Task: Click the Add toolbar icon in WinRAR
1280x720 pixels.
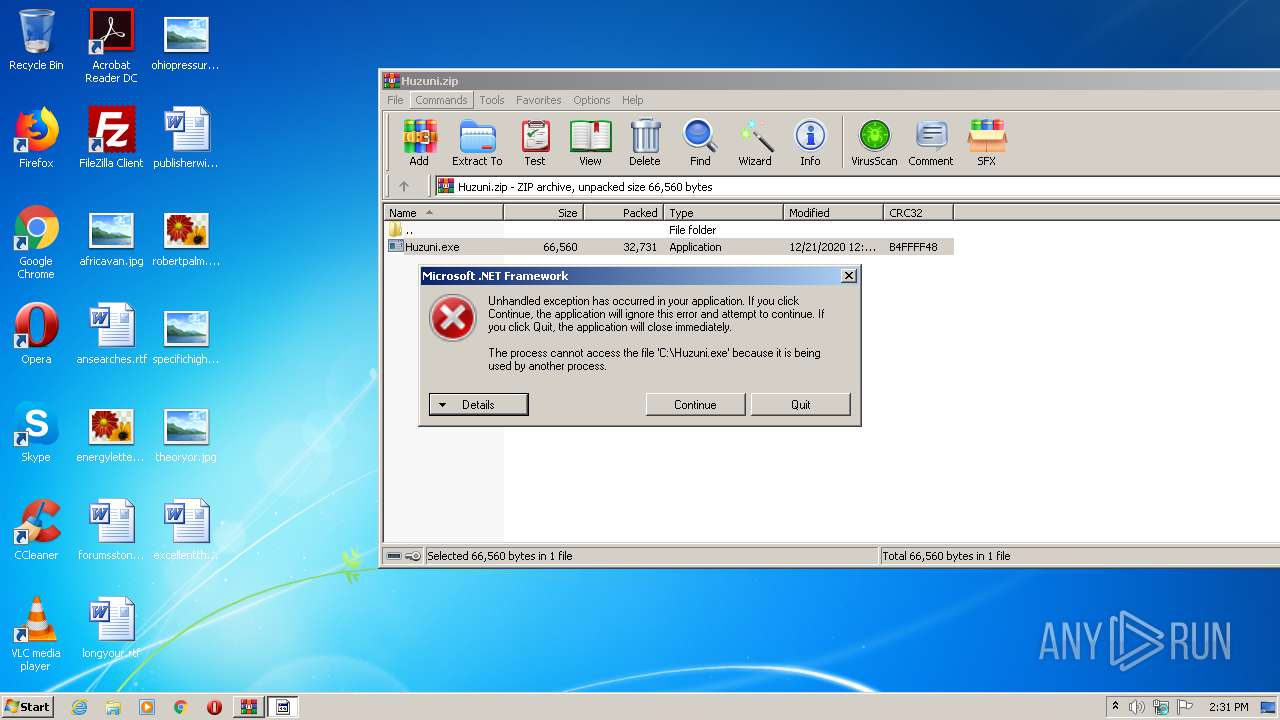Action: click(x=419, y=142)
